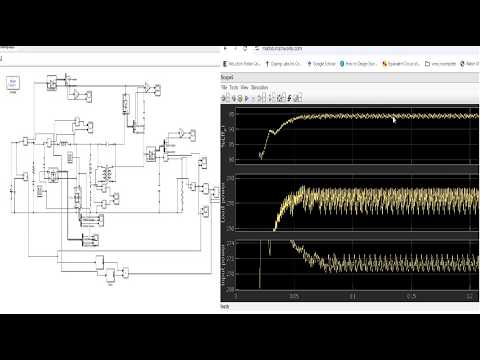Select the blue powergui block in the model
Screen dimensions: 480x360
tap(13, 83)
